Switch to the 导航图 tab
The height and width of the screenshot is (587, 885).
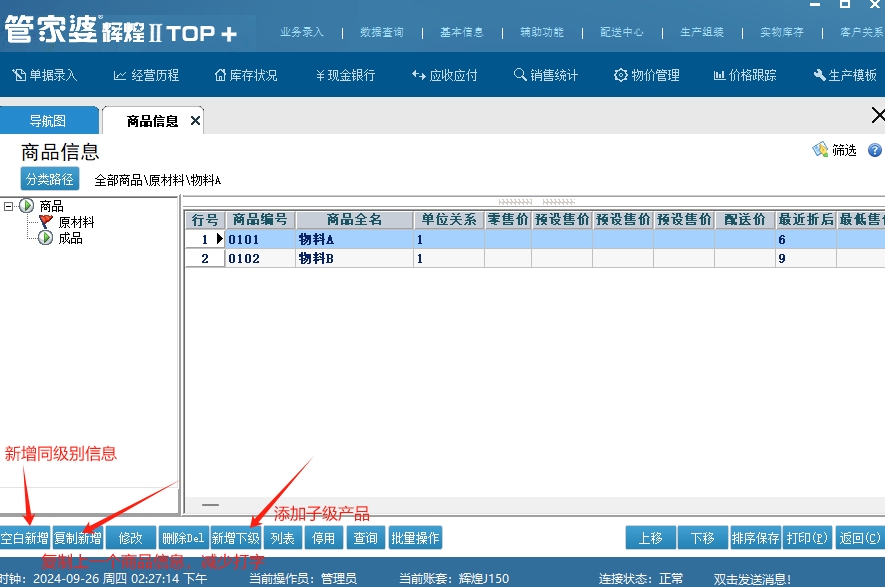(49, 121)
